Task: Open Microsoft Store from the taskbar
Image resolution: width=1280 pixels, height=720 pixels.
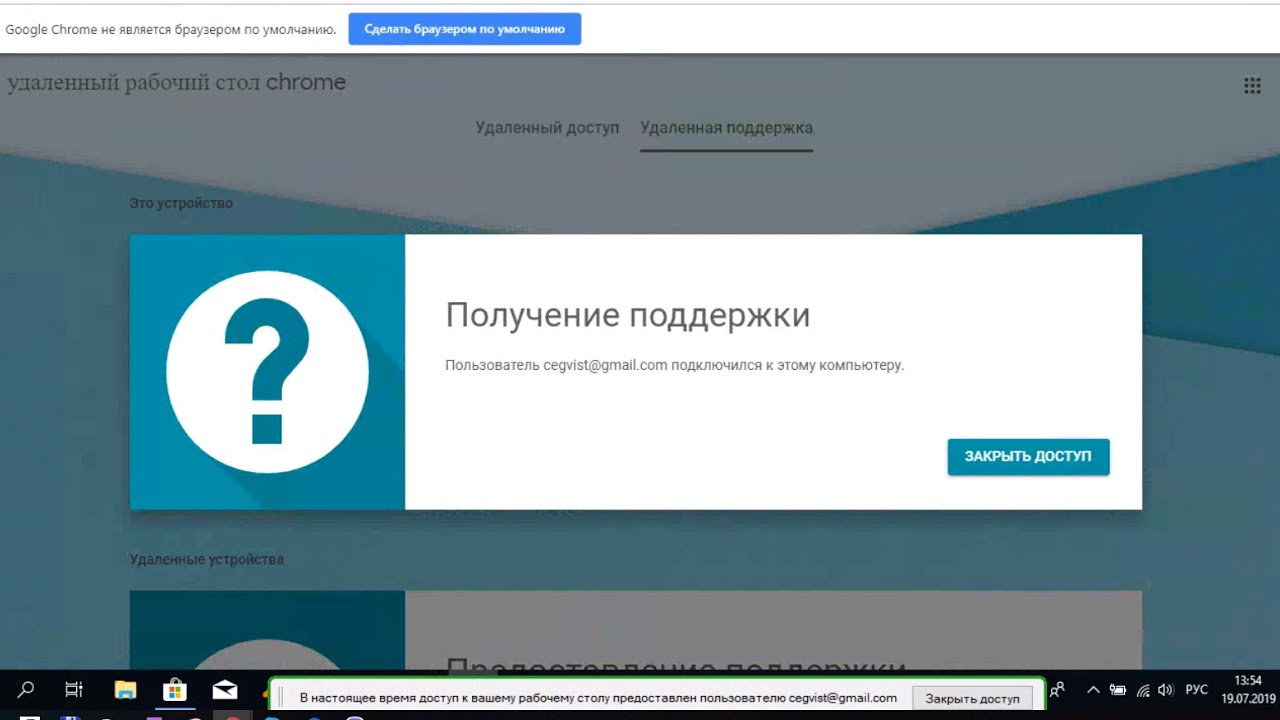Action: [175, 690]
